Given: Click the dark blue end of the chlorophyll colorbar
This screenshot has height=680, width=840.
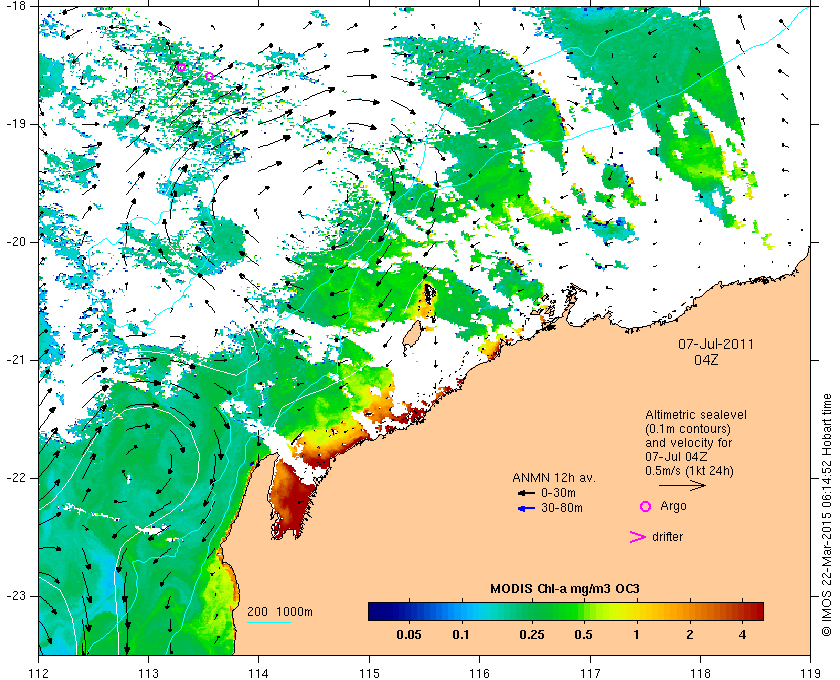Looking at the screenshot, I should click(x=377, y=611).
